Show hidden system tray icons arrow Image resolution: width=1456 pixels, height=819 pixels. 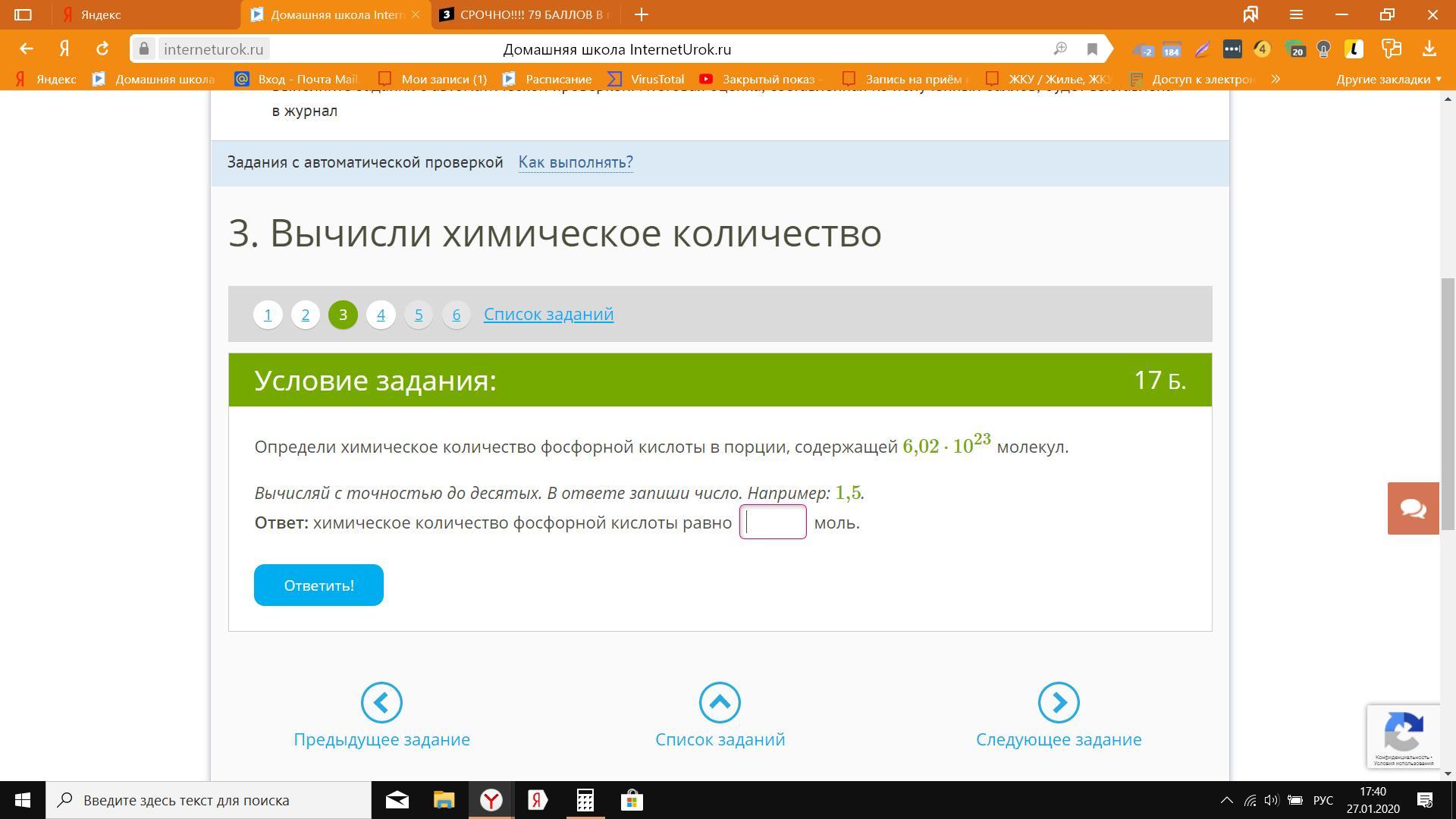click(x=1225, y=800)
